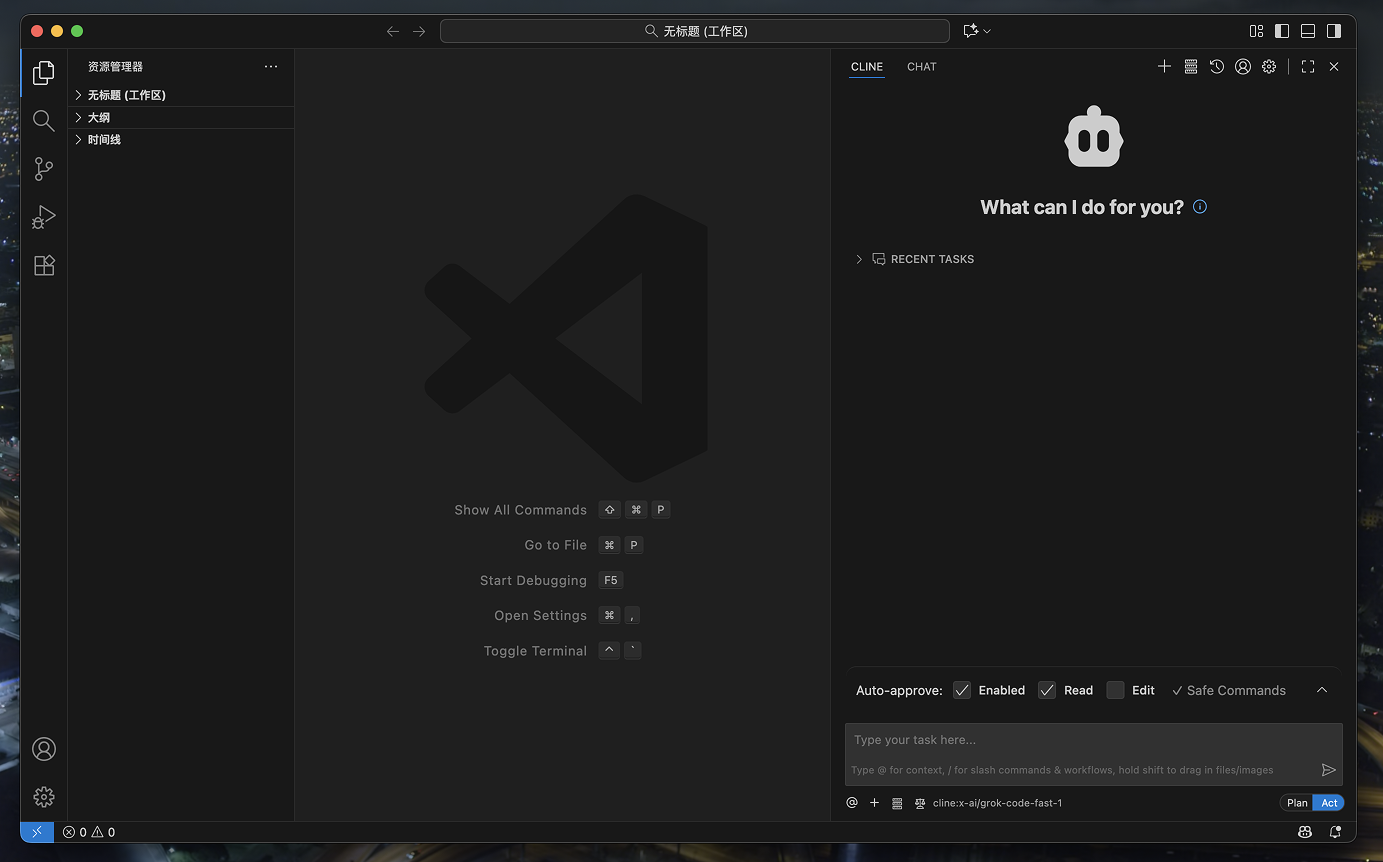Click the send task arrow icon
This screenshot has width=1383, height=862.
tap(1328, 770)
